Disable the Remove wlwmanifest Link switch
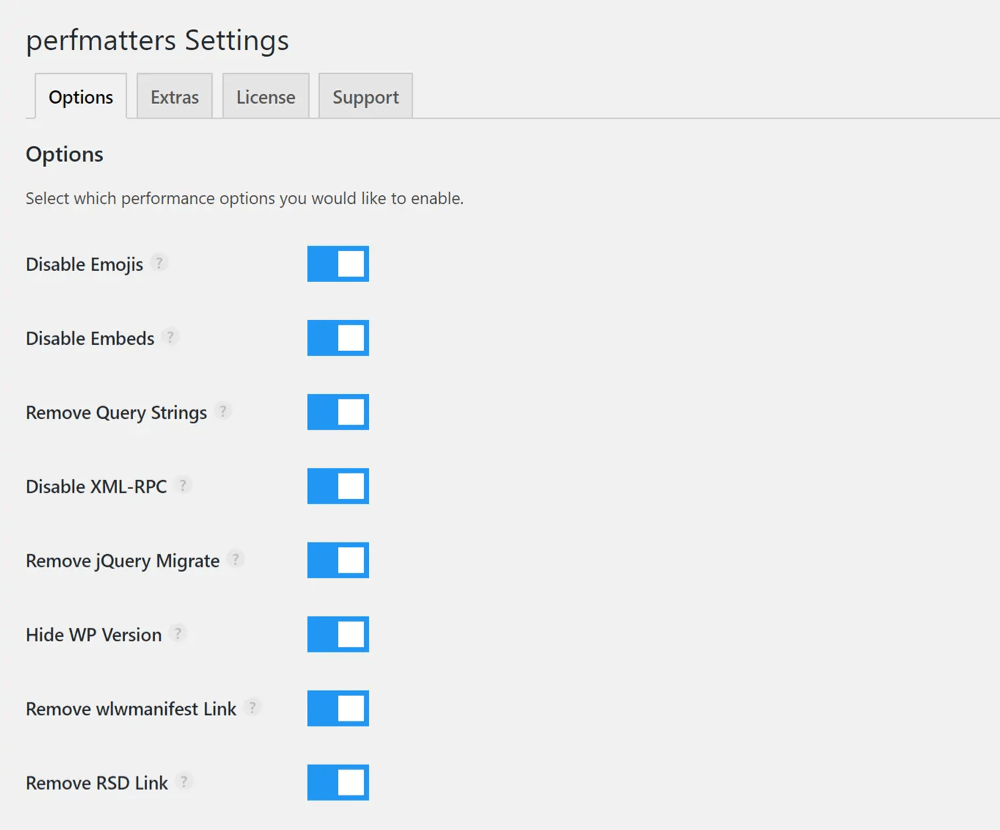Screen dimensions: 1000x830 pyautogui.click(x=338, y=708)
